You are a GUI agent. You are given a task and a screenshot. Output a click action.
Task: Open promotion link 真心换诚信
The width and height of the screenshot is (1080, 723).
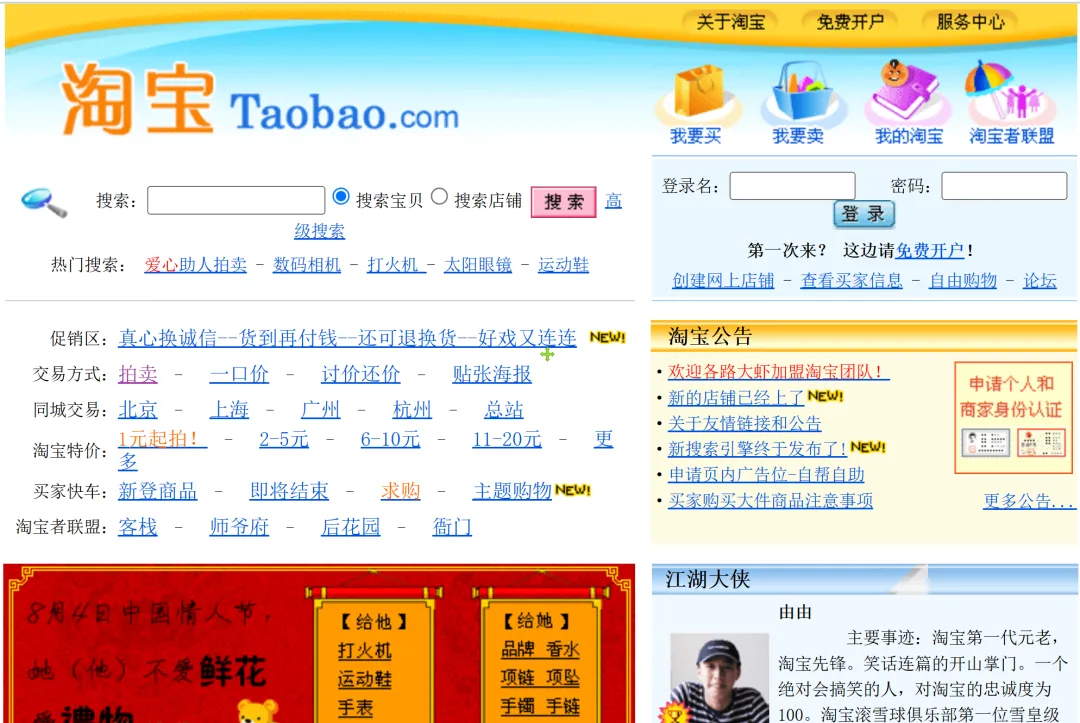(x=347, y=337)
